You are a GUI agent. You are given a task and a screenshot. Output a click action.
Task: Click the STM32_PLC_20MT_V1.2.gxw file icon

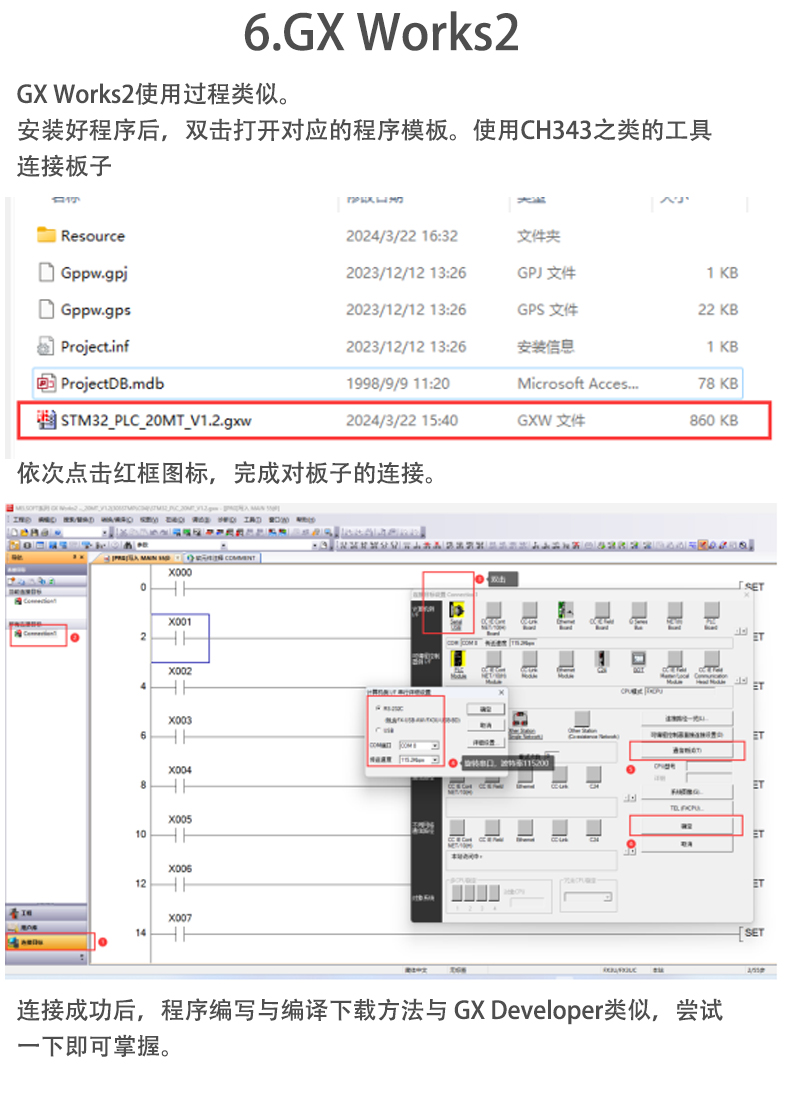[x=46, y=420]
